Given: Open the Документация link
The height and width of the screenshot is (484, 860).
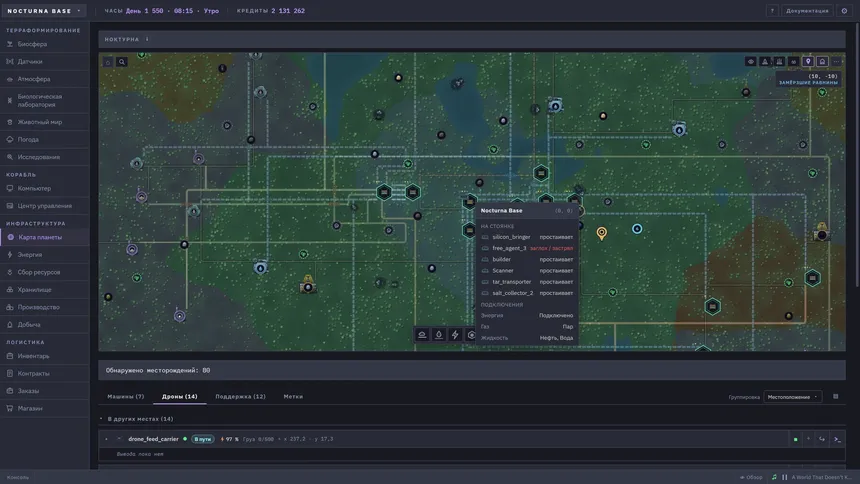Looking at the screenshot, I should (x=807, y=10).
